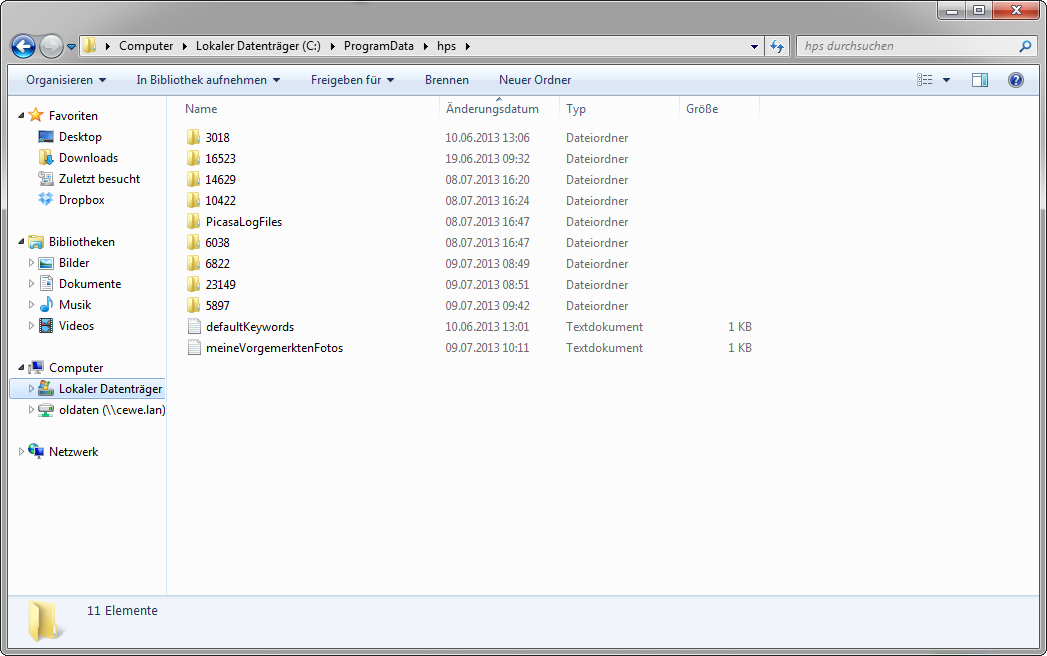Select the 16523 folder icon
Viewport: 1047px width, 656px height.
coord(194,158)
